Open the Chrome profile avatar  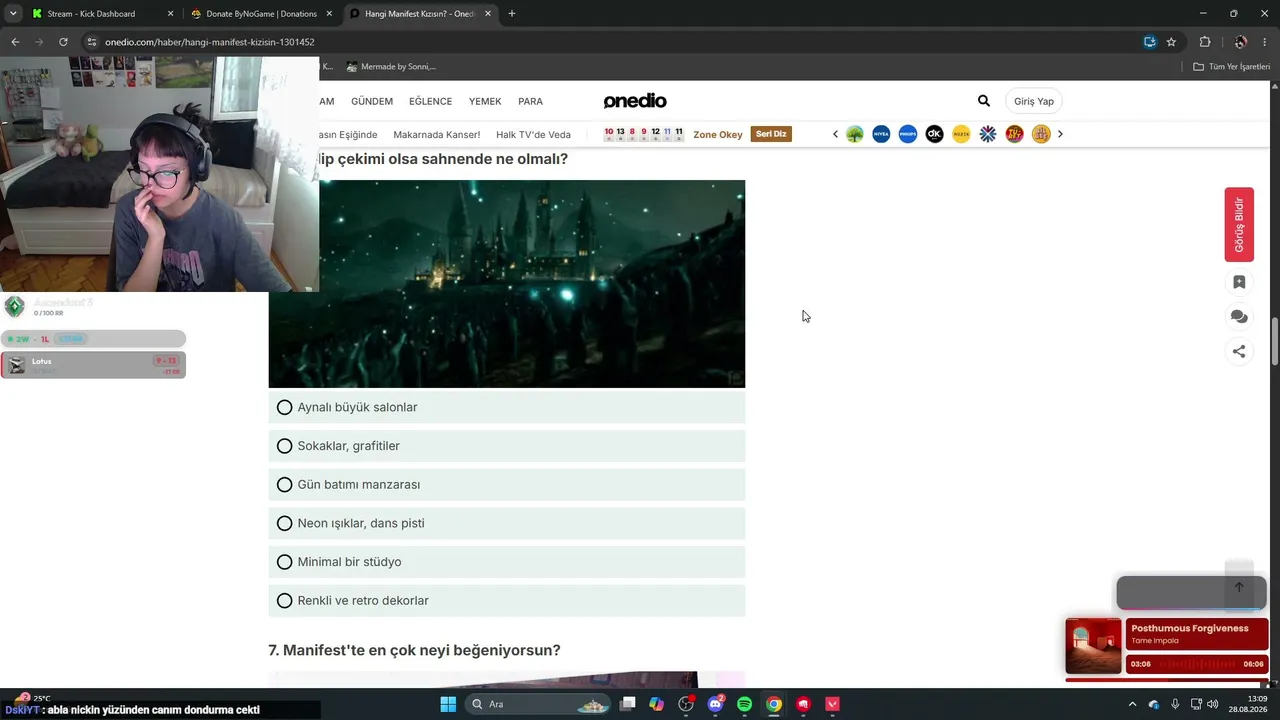click(1240, 42)
